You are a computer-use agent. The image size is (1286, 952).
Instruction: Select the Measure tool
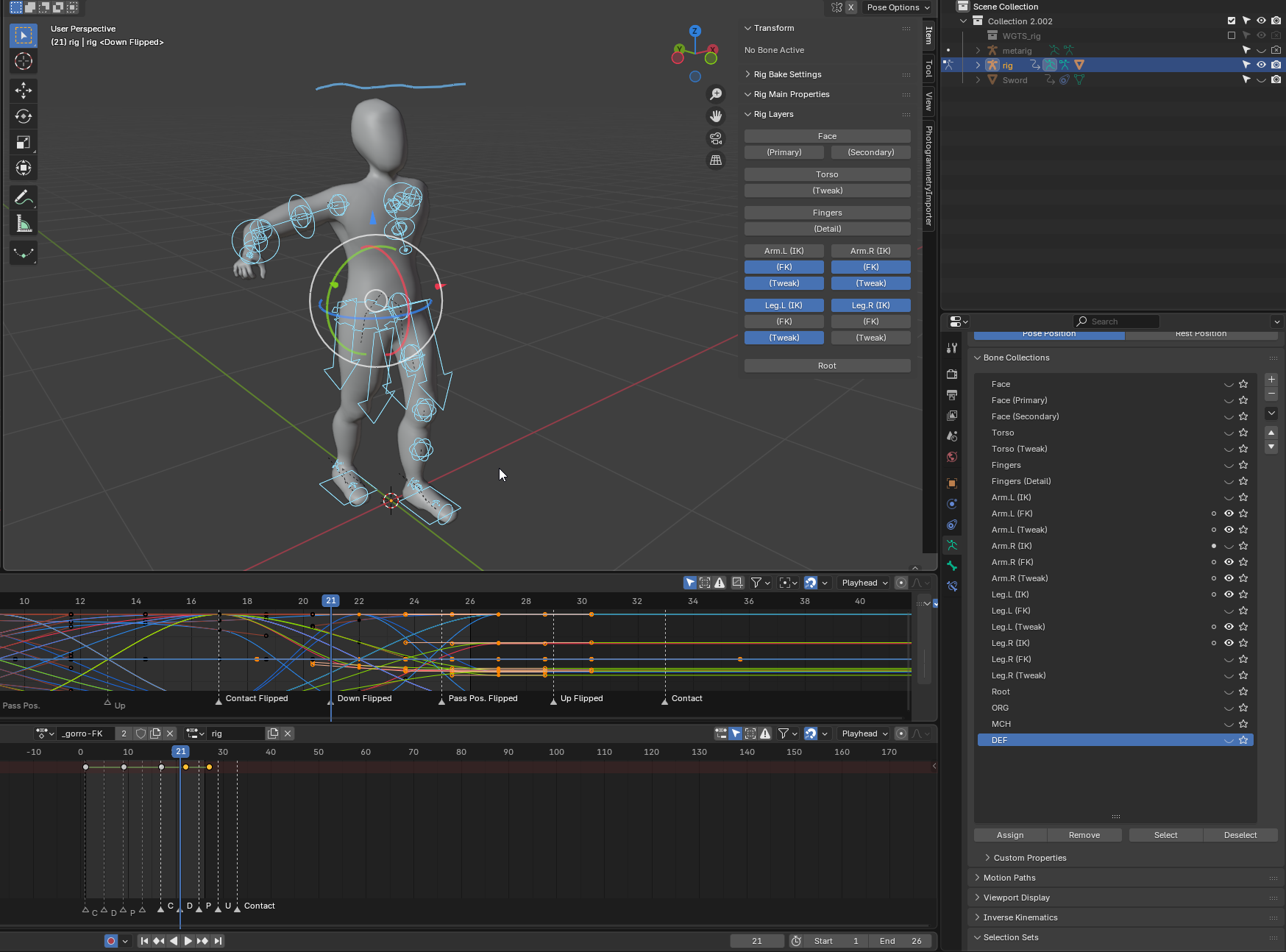[x=24, y=224]
